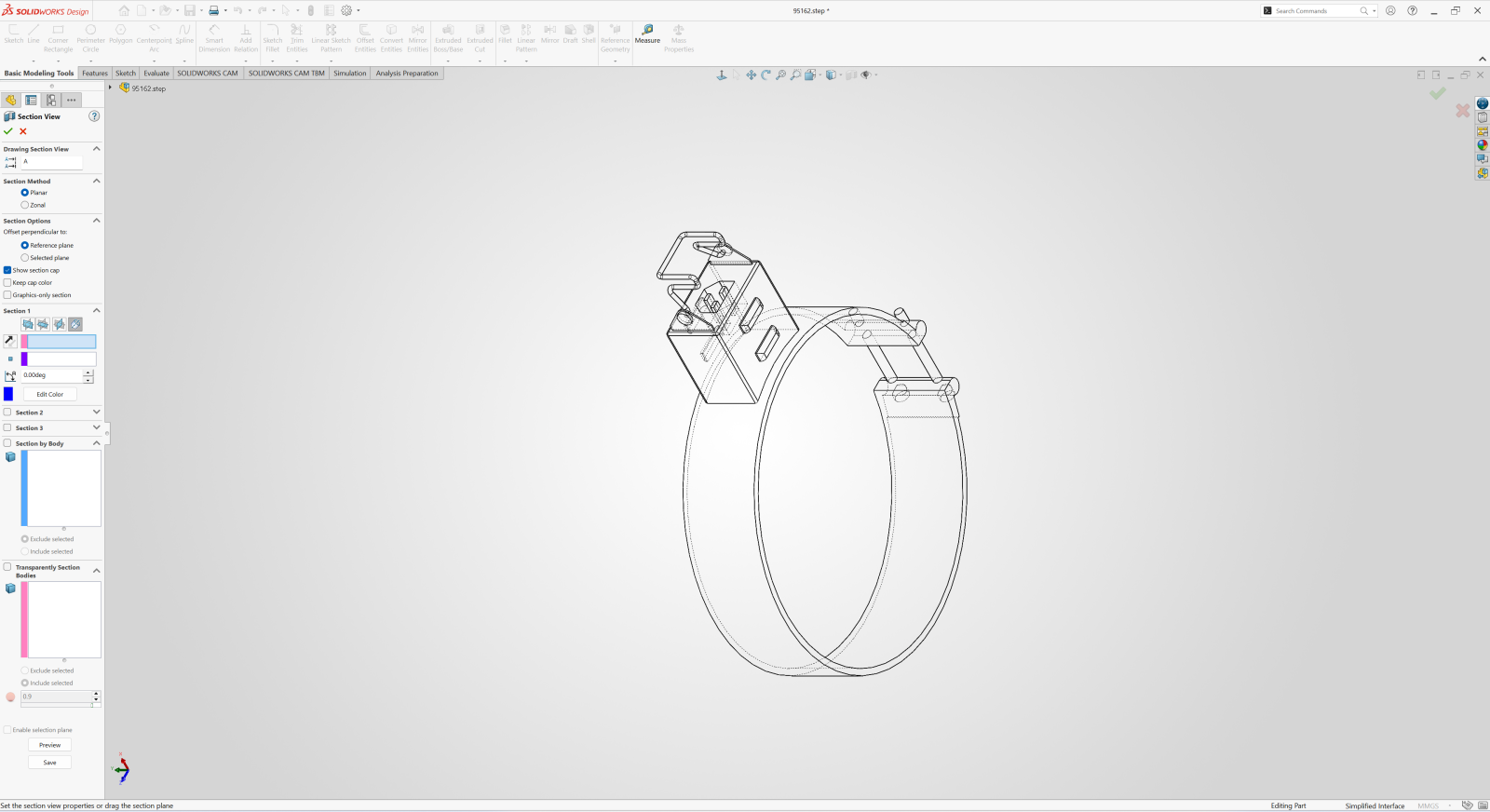Click the Rotate view icon in viewport toolbar

pyautogui.click(x=765, y=75)
